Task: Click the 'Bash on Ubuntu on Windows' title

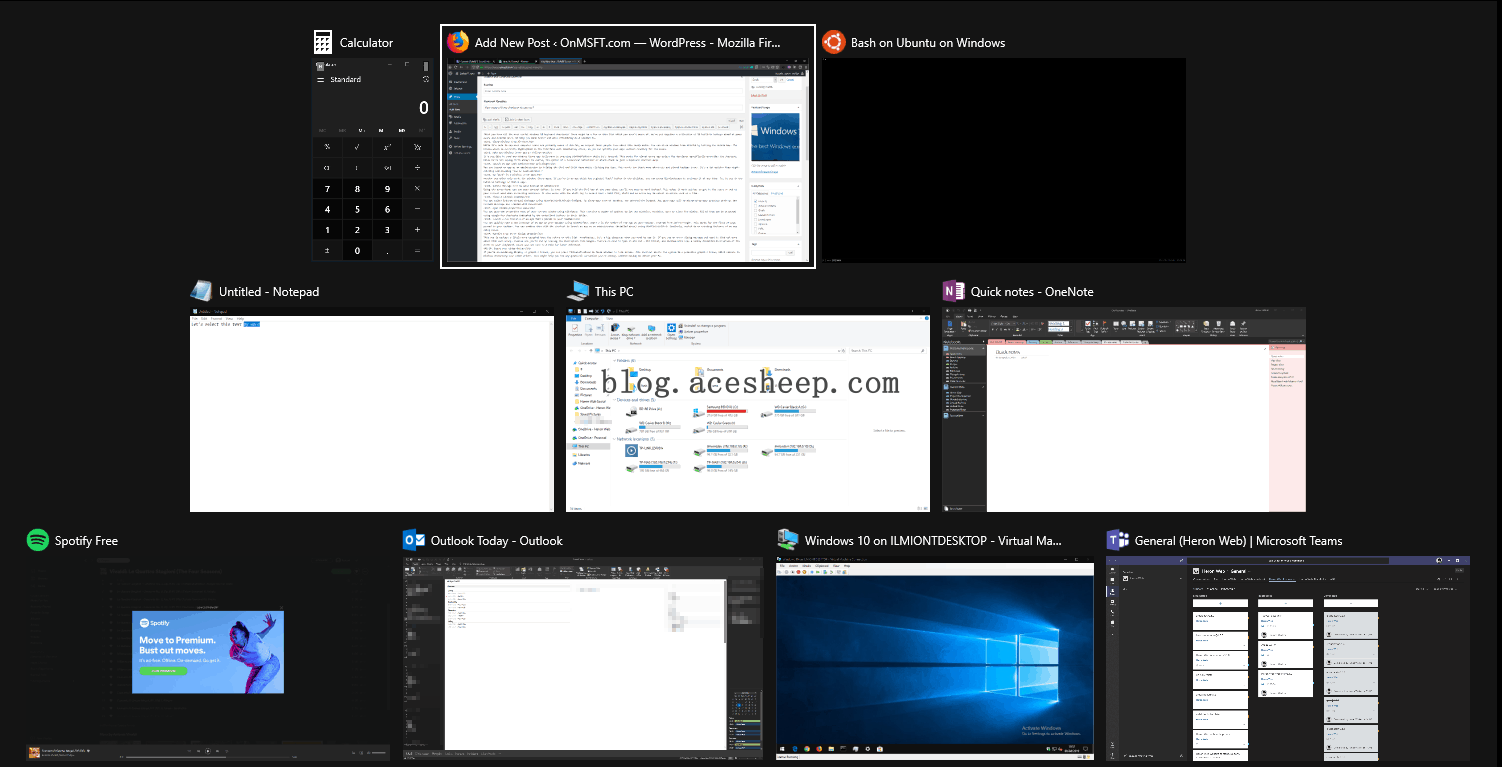Action: [x=927, y=43]
